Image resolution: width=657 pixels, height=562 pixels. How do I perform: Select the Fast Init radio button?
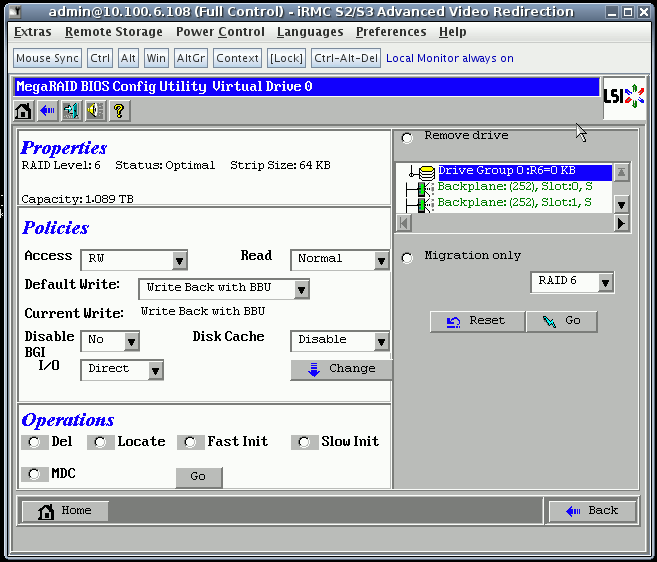[190, 442]
